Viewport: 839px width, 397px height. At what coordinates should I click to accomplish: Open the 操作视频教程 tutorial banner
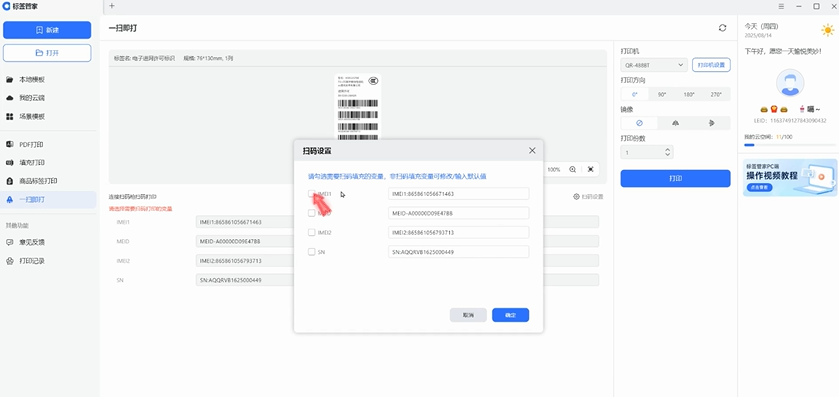790,178
